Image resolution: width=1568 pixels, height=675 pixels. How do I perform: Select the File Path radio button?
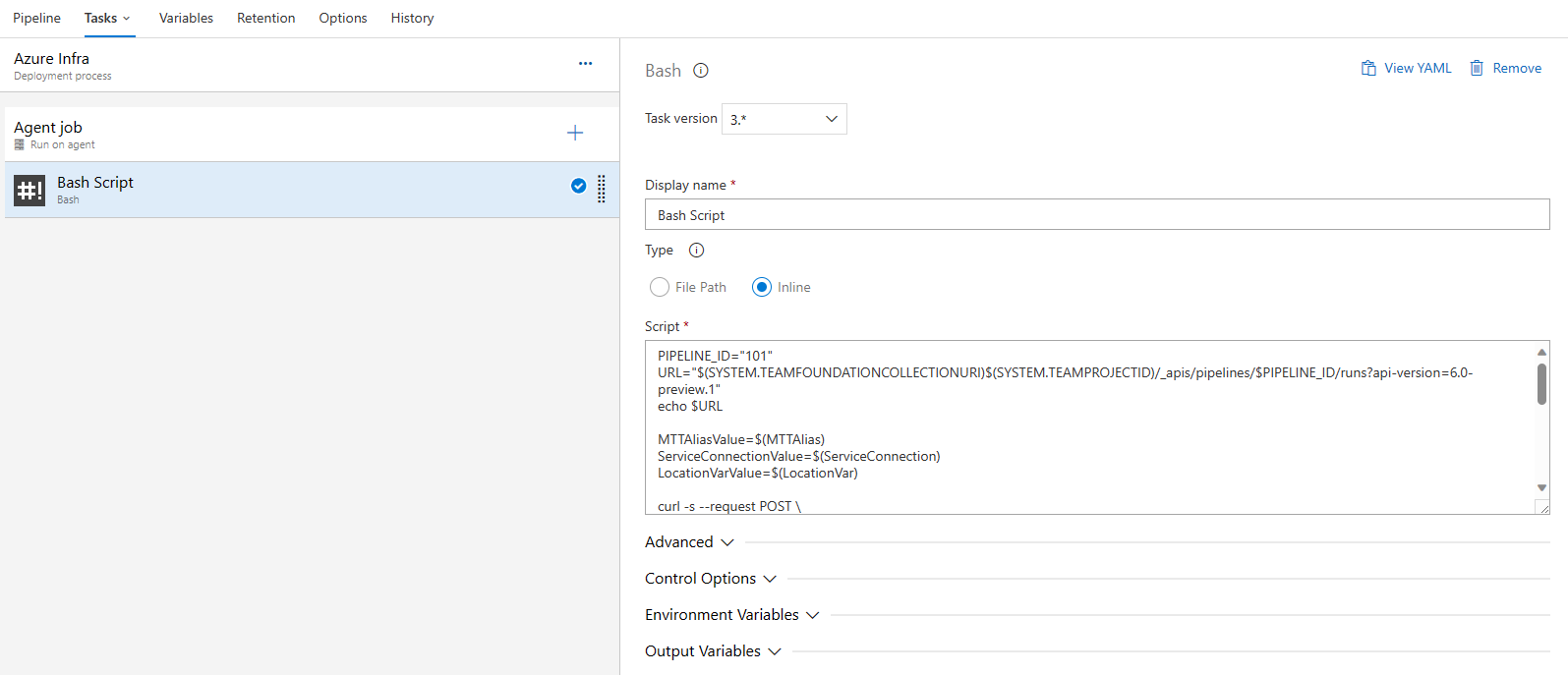(660, 287)
